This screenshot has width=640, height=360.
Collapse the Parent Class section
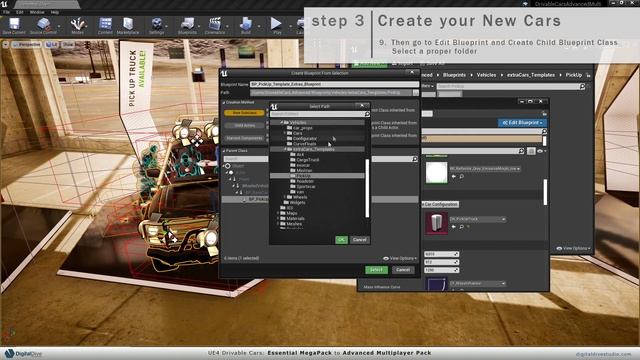pos(224,151)
